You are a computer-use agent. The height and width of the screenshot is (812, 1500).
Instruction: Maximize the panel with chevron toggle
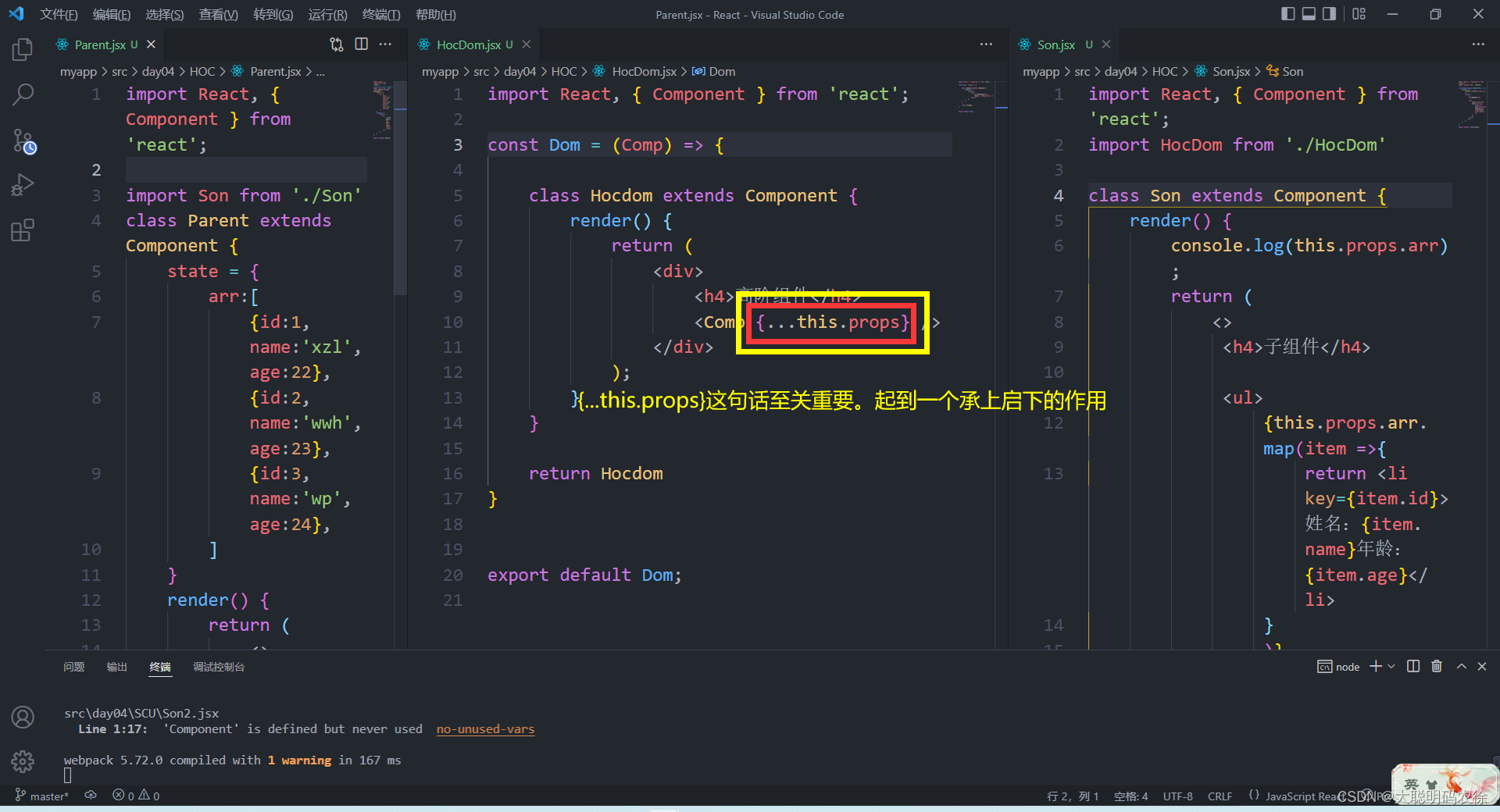(1460, 666)
